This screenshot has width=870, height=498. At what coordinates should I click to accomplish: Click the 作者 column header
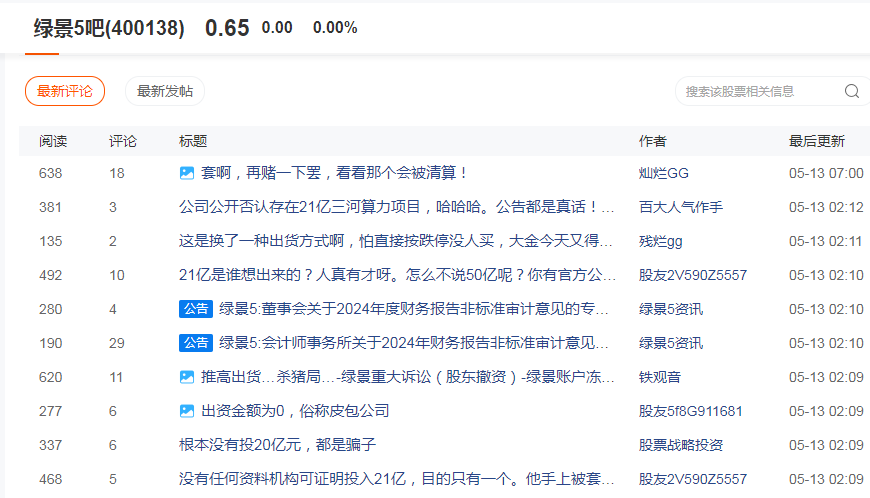point(652,141)
